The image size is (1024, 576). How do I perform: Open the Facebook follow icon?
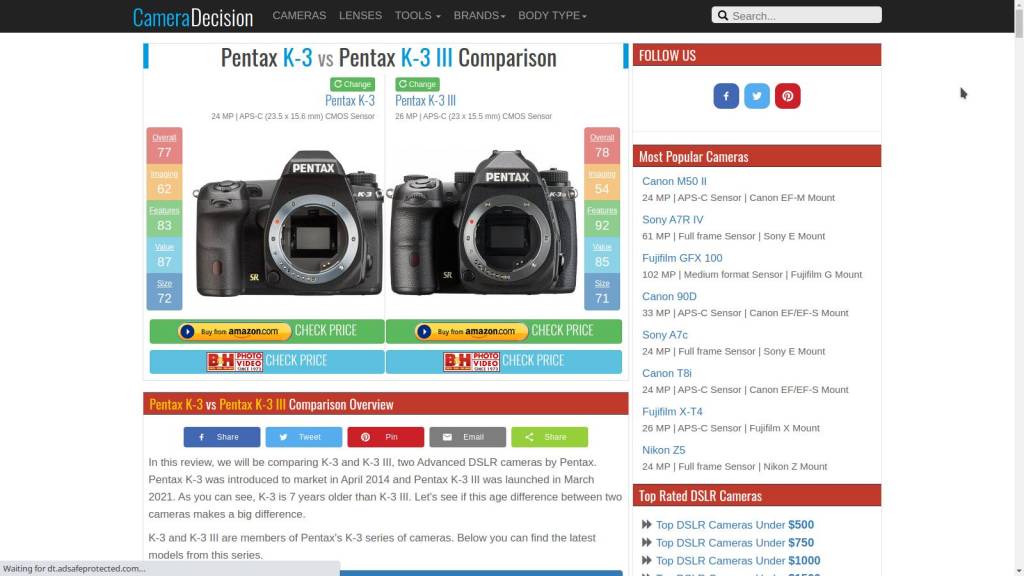726,96
